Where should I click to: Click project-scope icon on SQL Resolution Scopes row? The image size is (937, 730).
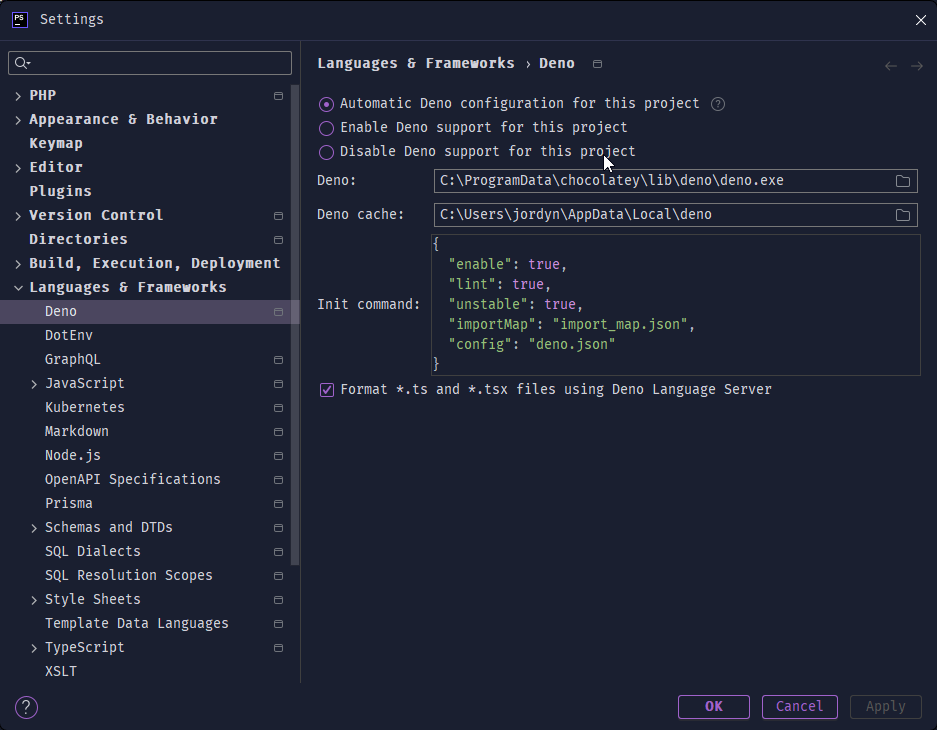[278, 576]
